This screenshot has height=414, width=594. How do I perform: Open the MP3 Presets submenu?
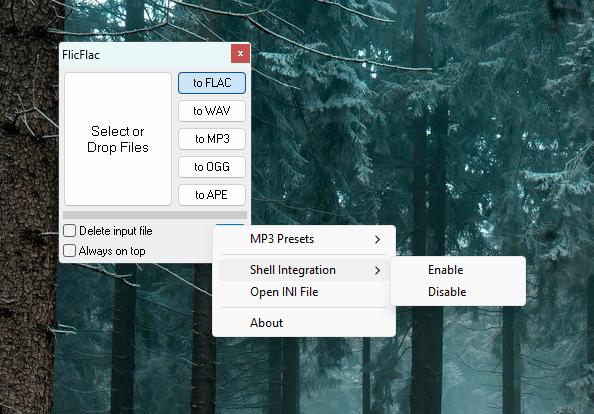click(304, 239)
